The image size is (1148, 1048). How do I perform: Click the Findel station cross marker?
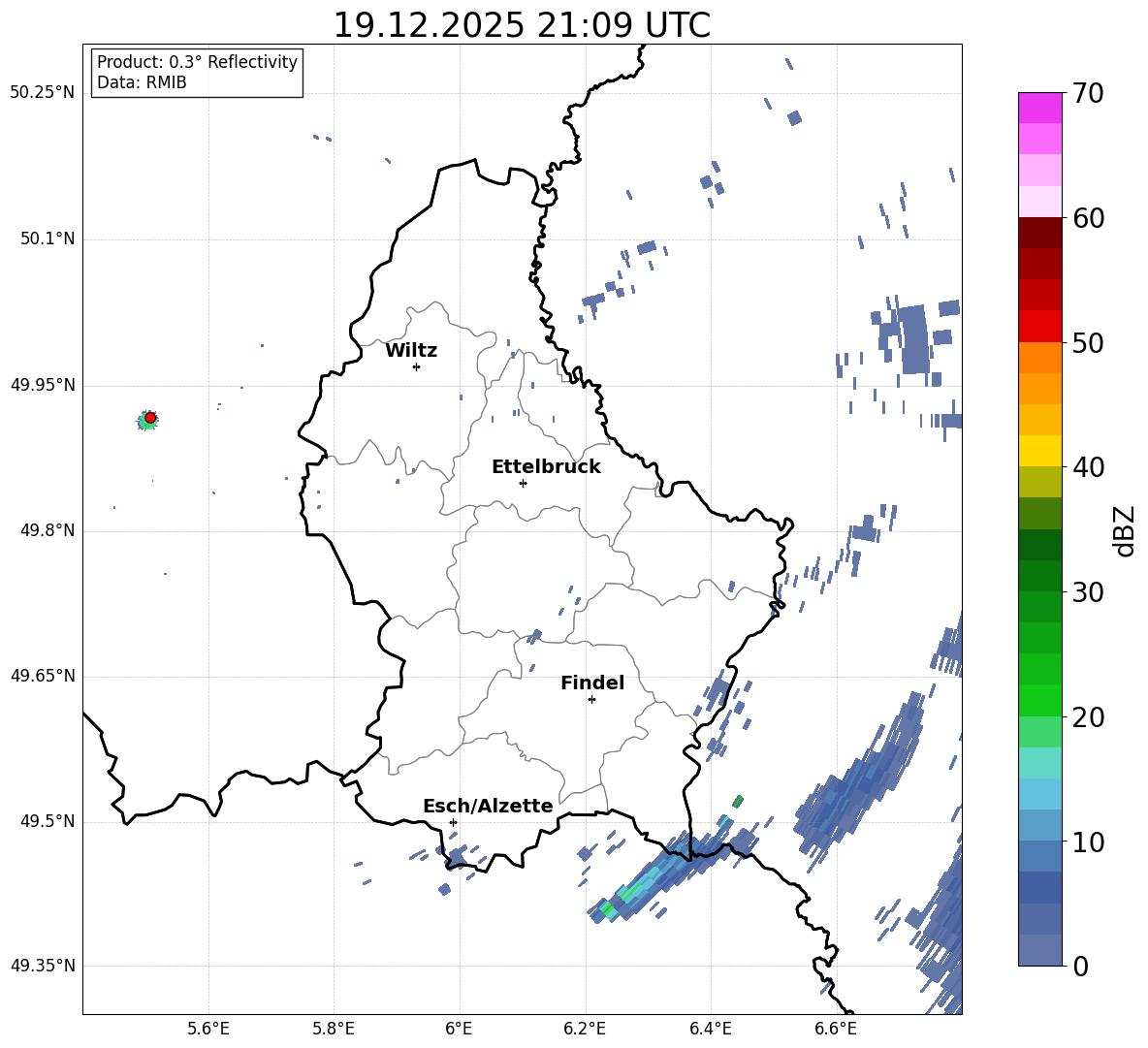point(591,700)
